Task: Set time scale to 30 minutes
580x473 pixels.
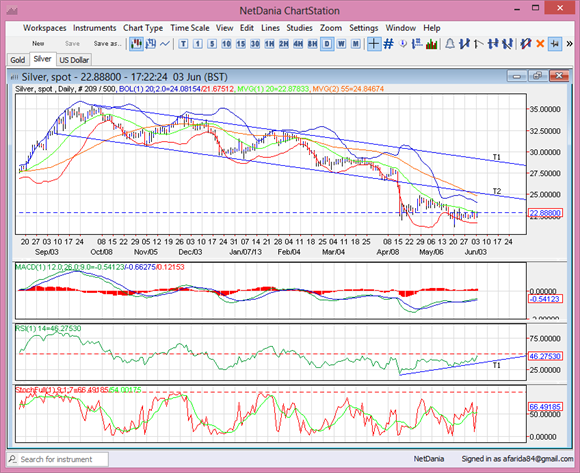Action: [x=255, y=44]
